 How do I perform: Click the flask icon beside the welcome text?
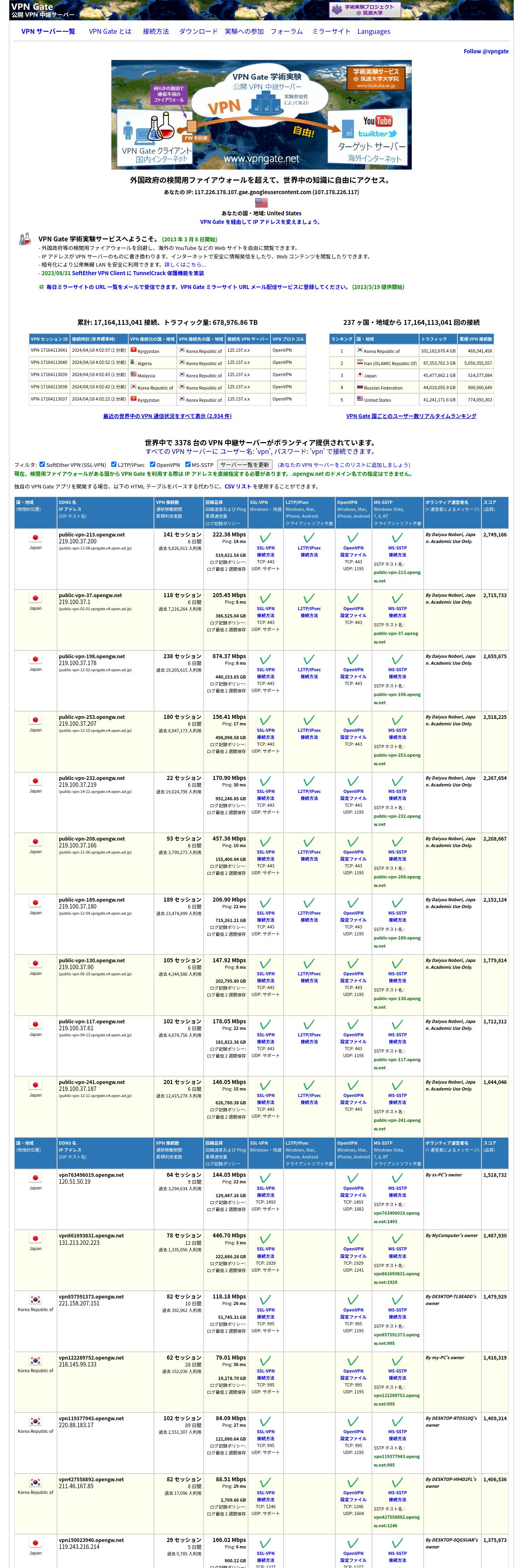tap(25, 239)
